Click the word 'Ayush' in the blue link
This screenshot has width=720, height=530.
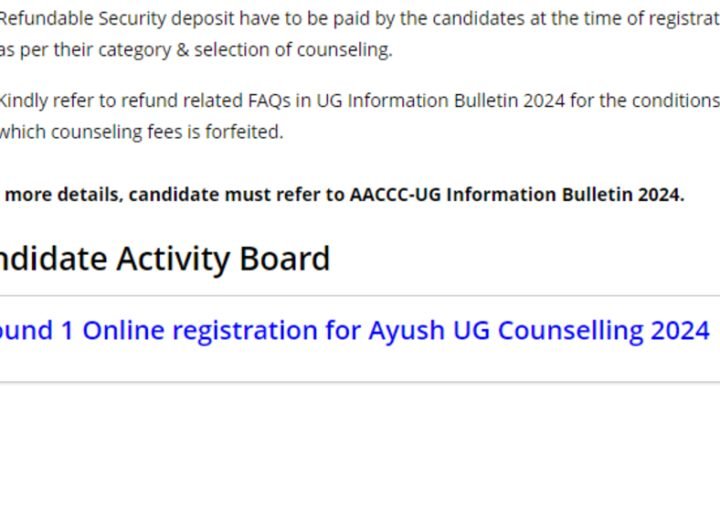pos(406,332)
